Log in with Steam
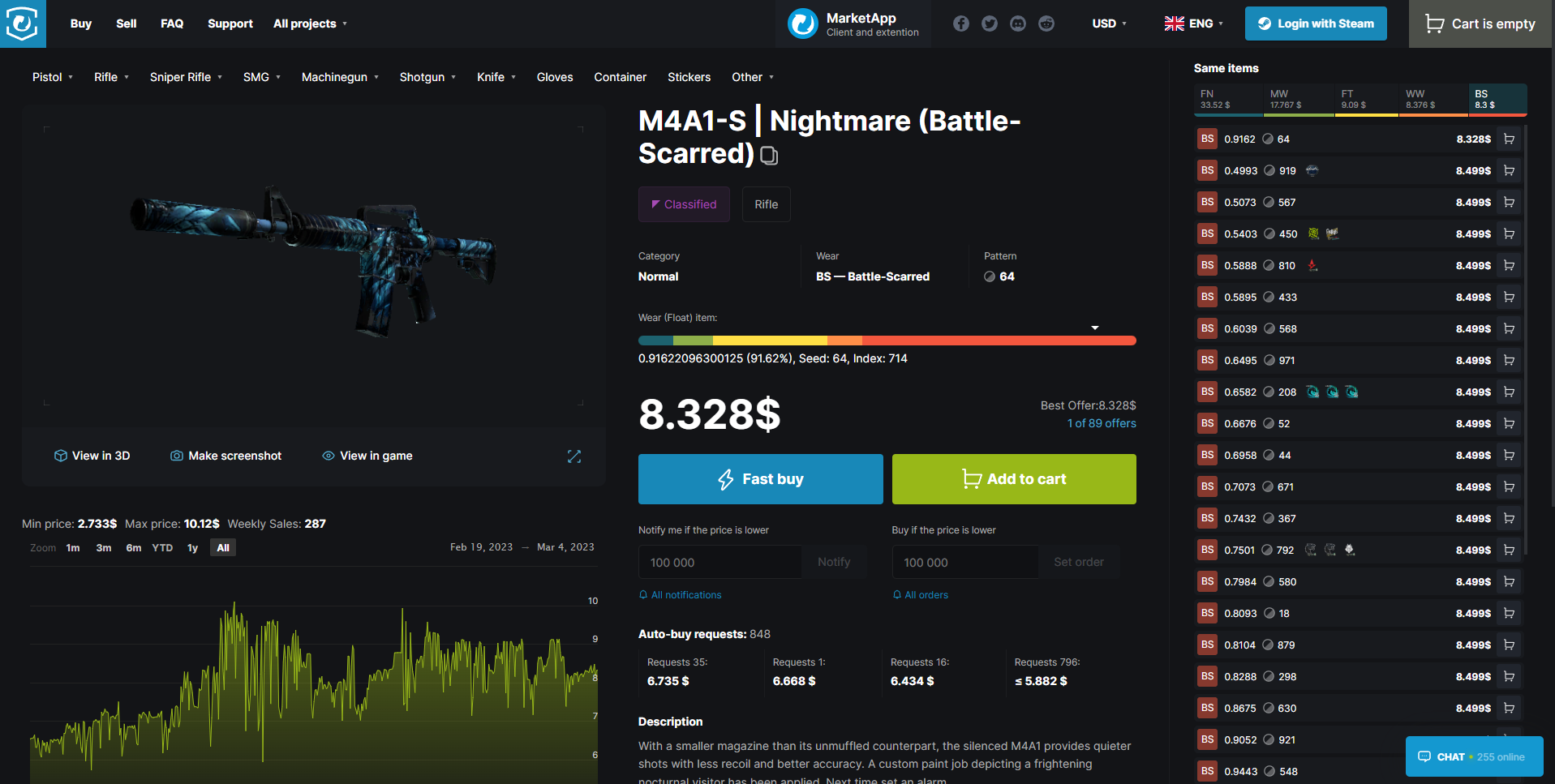Image resolution: width=1555 pixels, height=784 pixels. point(1316,24)
